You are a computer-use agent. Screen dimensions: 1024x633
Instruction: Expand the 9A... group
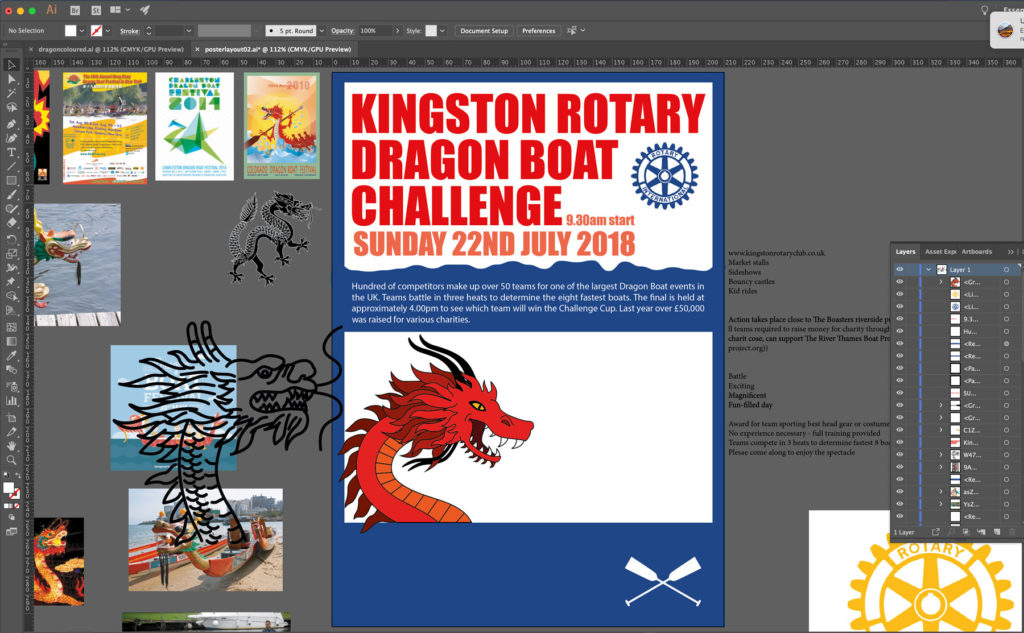(941, 466)
